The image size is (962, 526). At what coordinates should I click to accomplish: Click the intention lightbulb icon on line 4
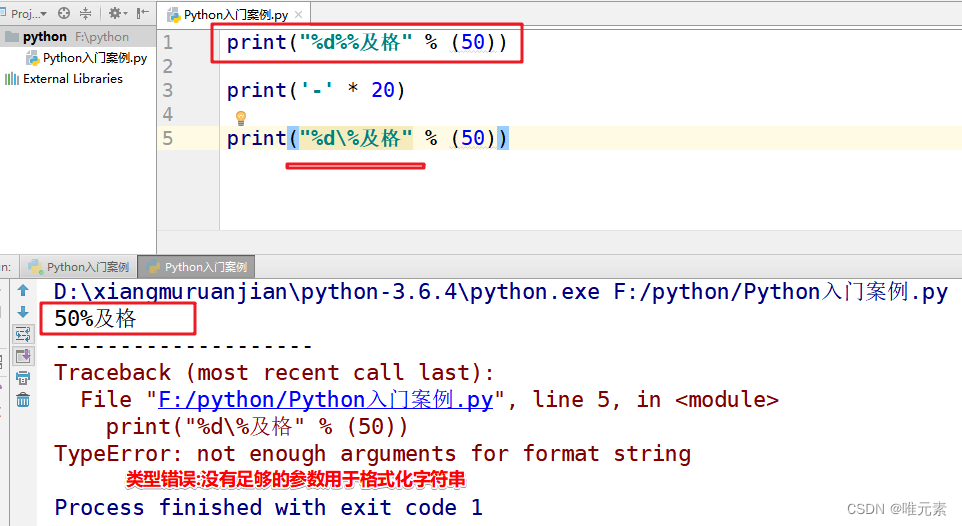pyautogui.click(x=240, y=118)
